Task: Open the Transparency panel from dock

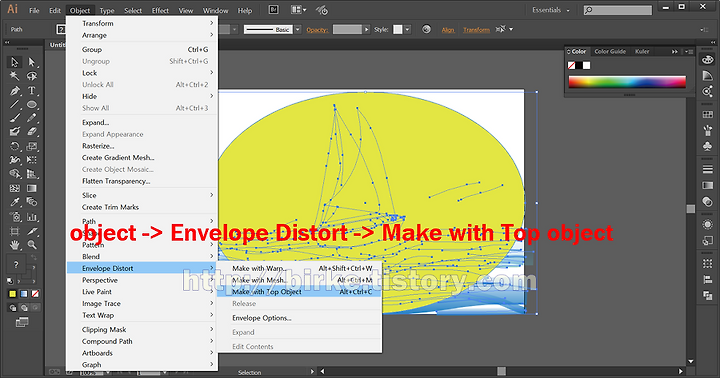Action: (708, 201)
